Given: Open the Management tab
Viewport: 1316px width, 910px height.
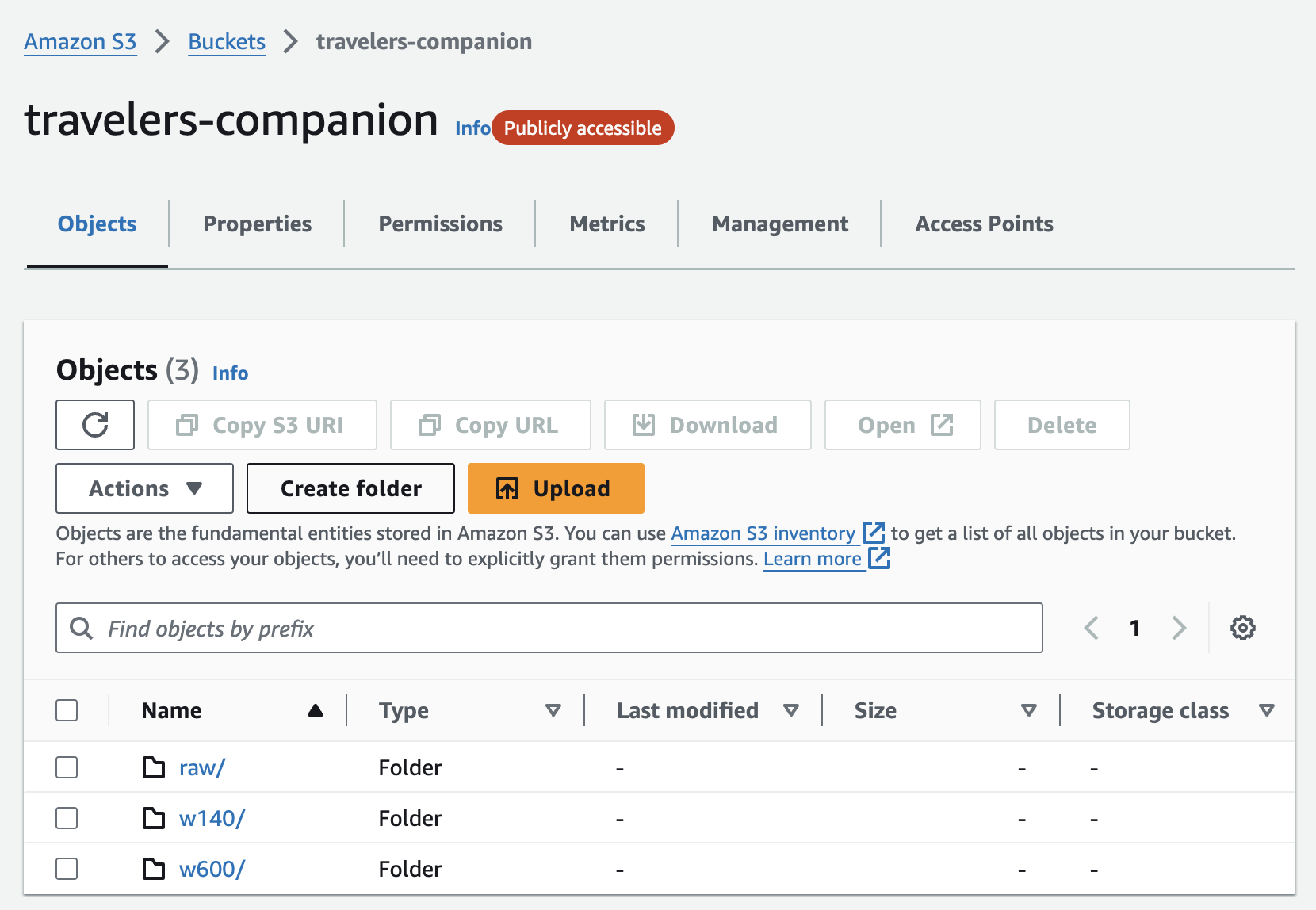Looking at the screenshot, I should [x=780, y=224].
